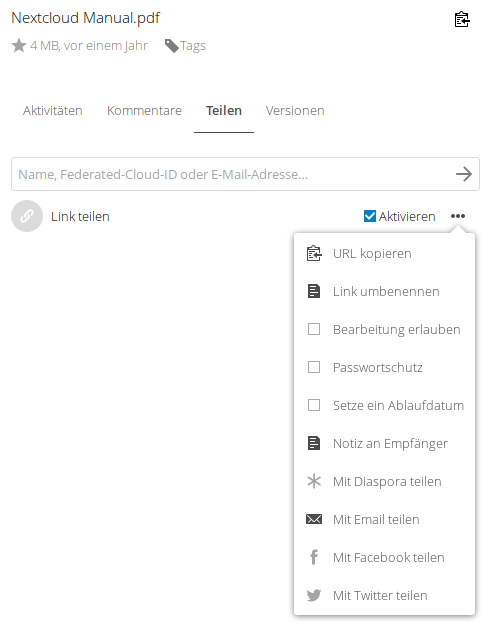Click the Diaspora asterisk icon
Viewport: 489px width, 627px height.
pos(314,481)
